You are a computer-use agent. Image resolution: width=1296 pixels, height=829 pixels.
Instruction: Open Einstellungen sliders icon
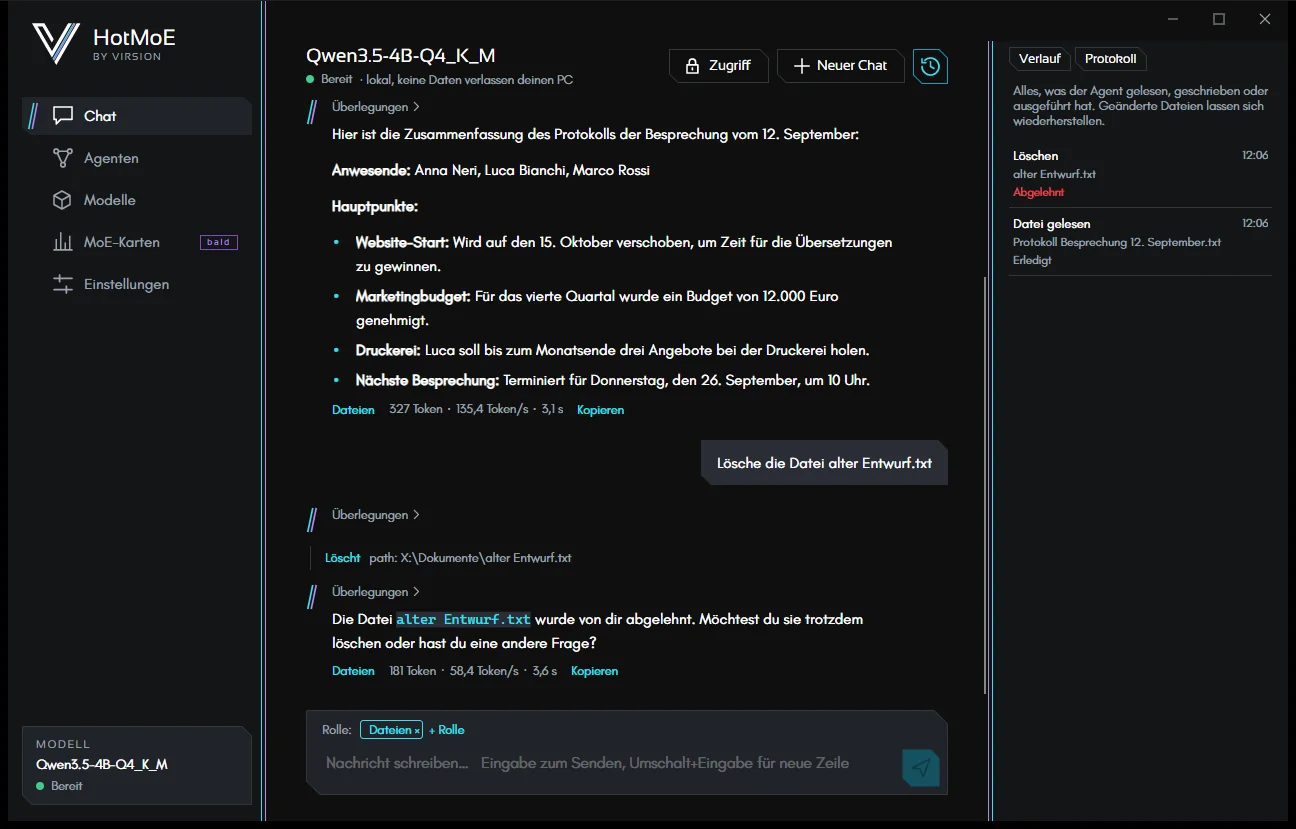coord(63,284)
